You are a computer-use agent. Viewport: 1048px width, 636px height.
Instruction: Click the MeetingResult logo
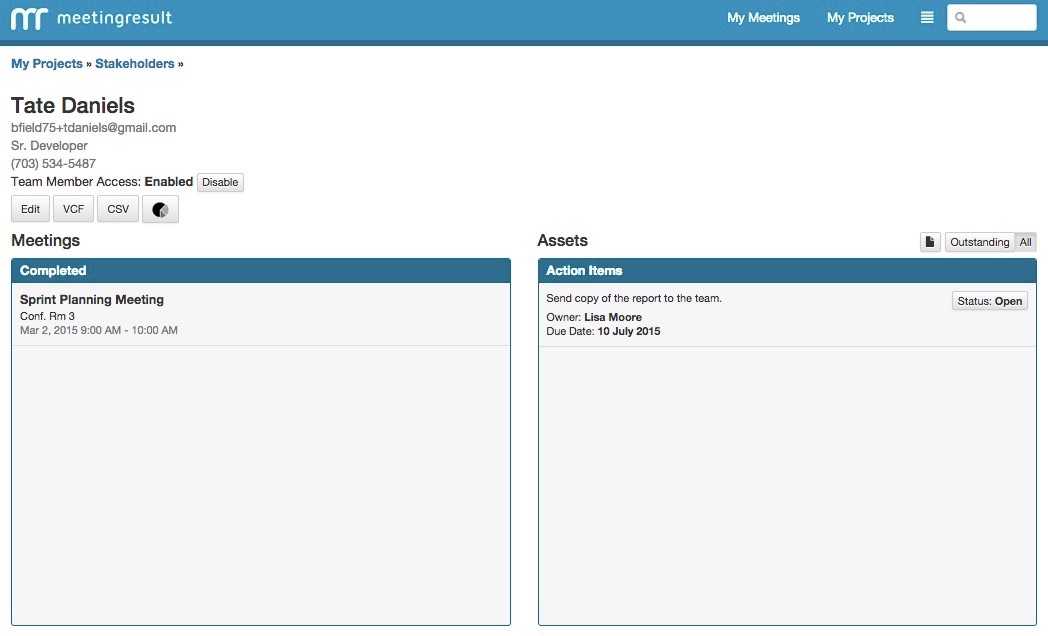point(91,18)
